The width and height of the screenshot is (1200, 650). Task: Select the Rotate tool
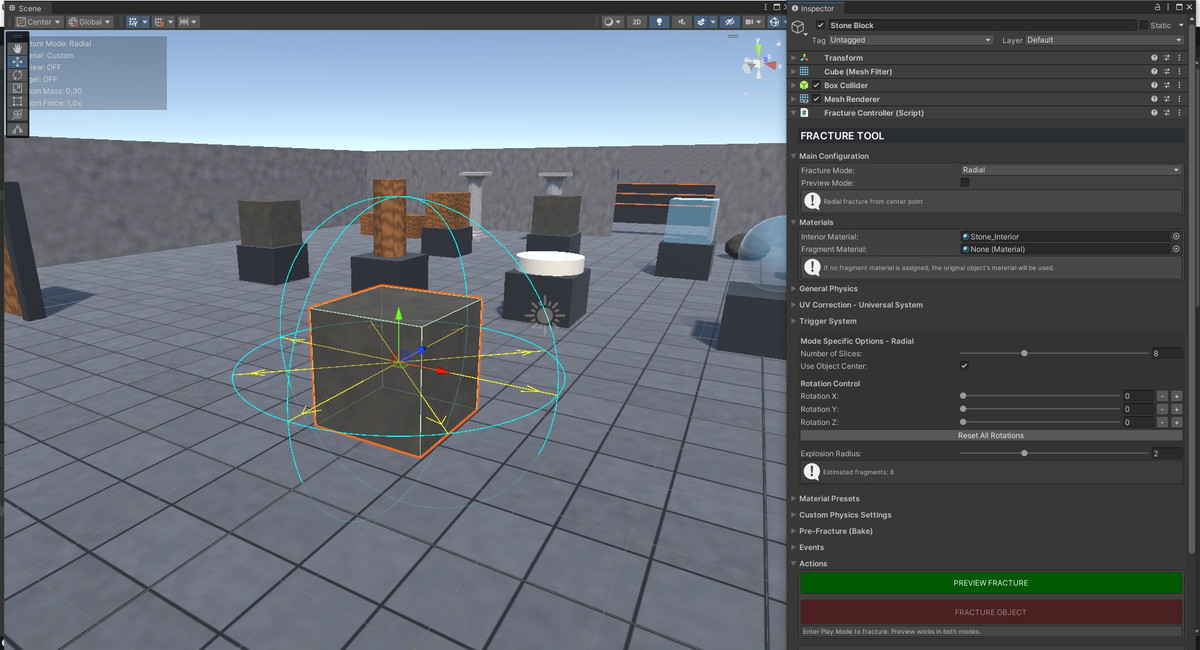click(x=17, y=75)
